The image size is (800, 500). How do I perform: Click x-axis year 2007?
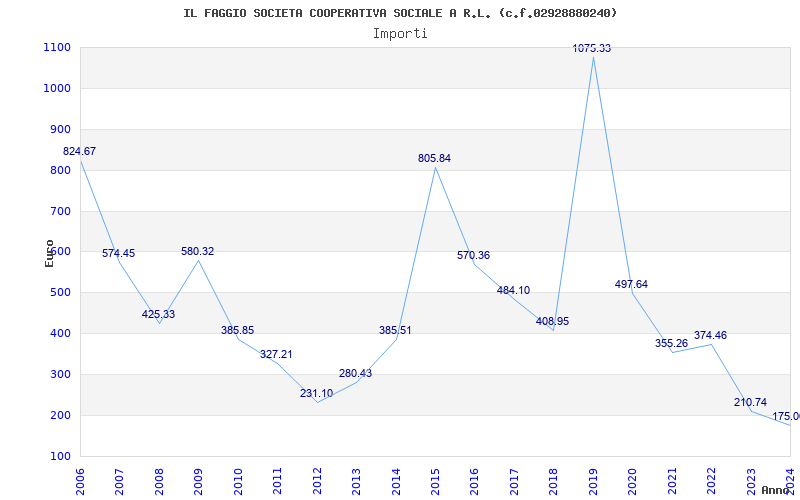pyautogui.click(x=120, y=481)
